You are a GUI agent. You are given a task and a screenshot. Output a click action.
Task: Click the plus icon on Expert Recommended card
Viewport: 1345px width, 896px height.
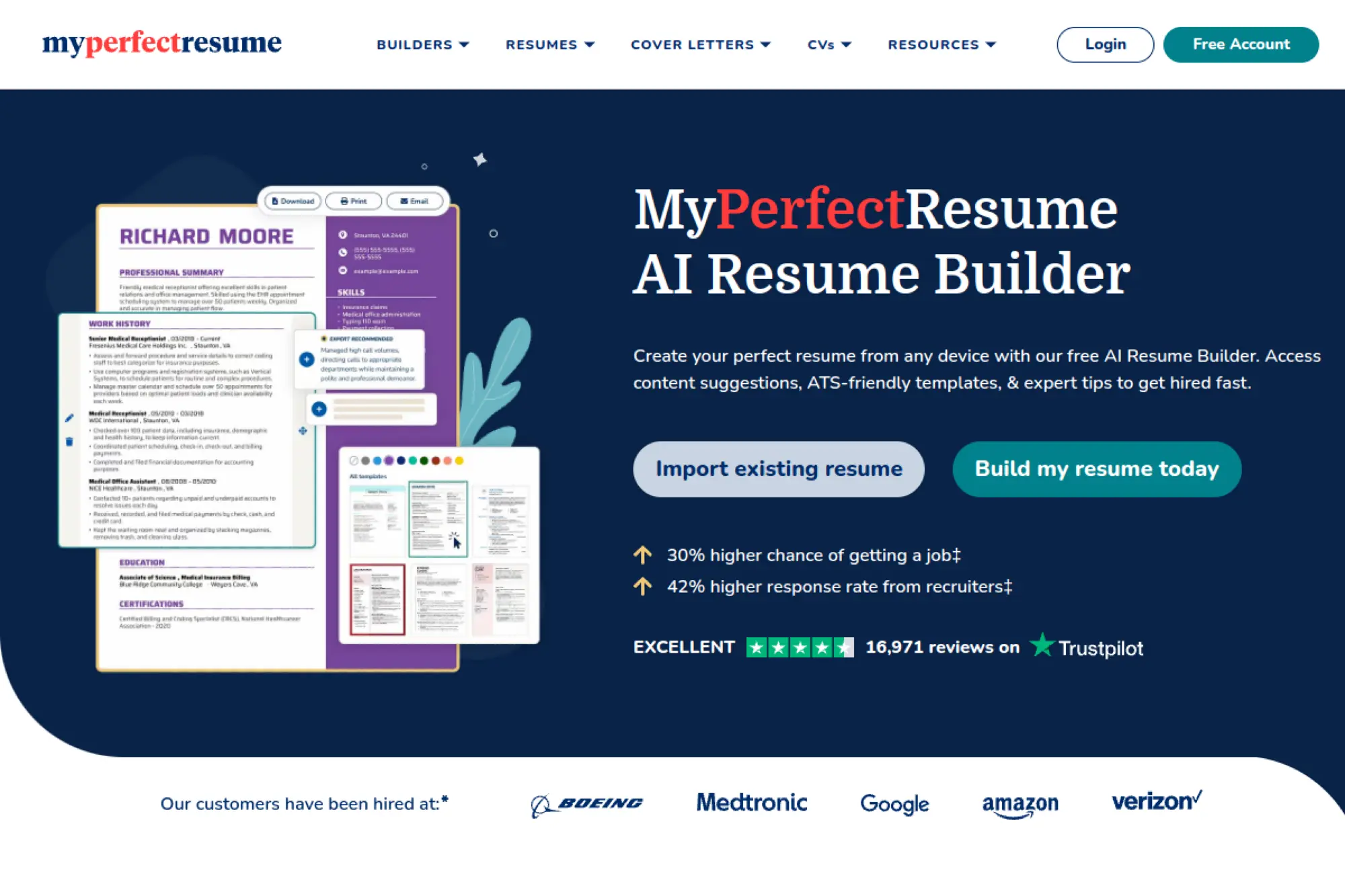coord(307,360)
